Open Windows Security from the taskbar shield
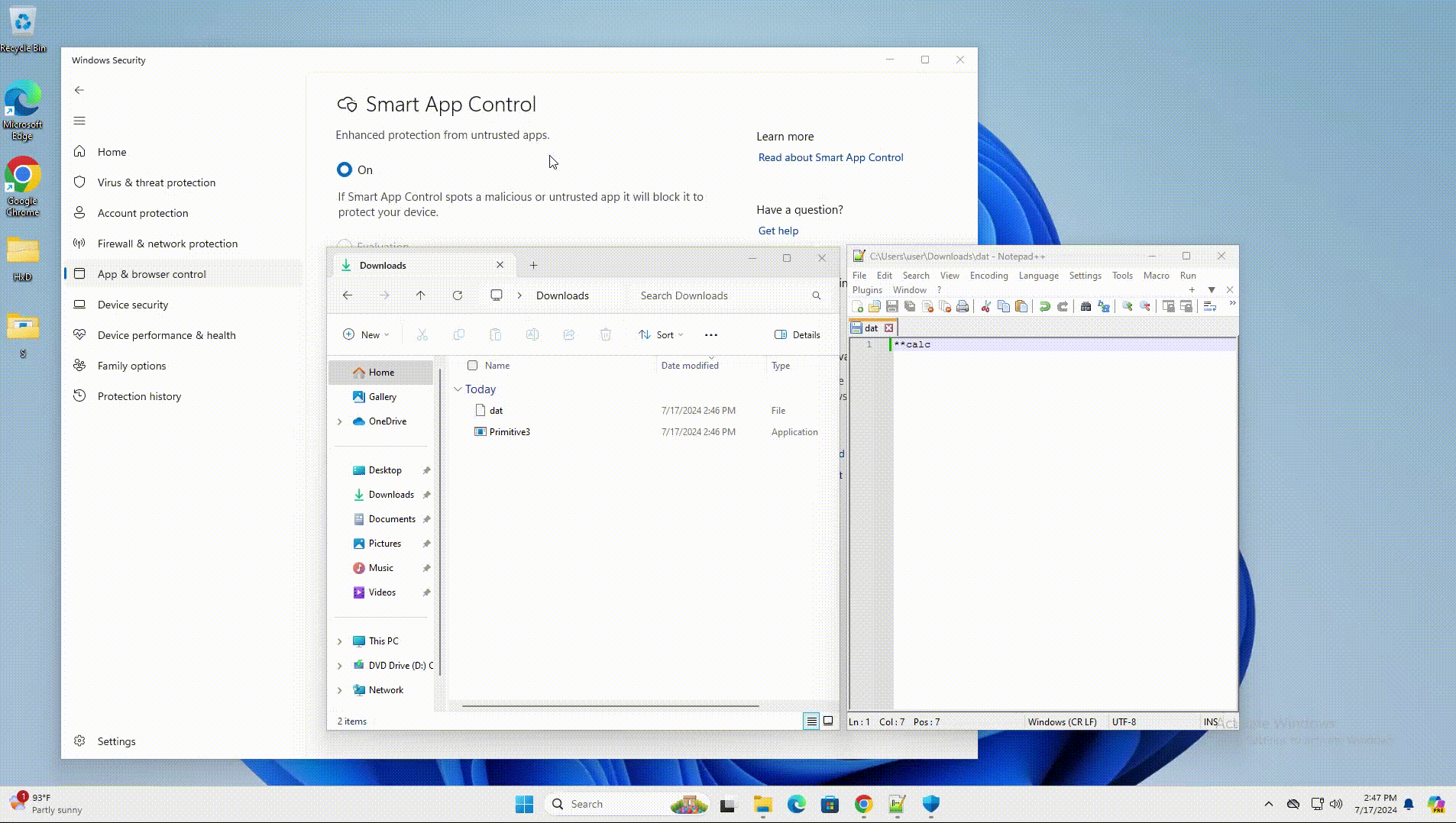This screenshot has height=823, width=1456. 930,804
